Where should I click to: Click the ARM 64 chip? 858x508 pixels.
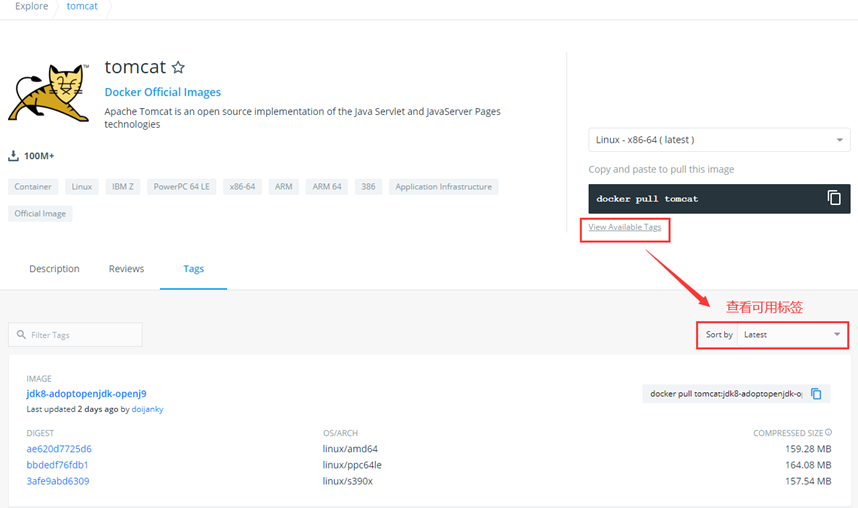(x=327, y=187)
